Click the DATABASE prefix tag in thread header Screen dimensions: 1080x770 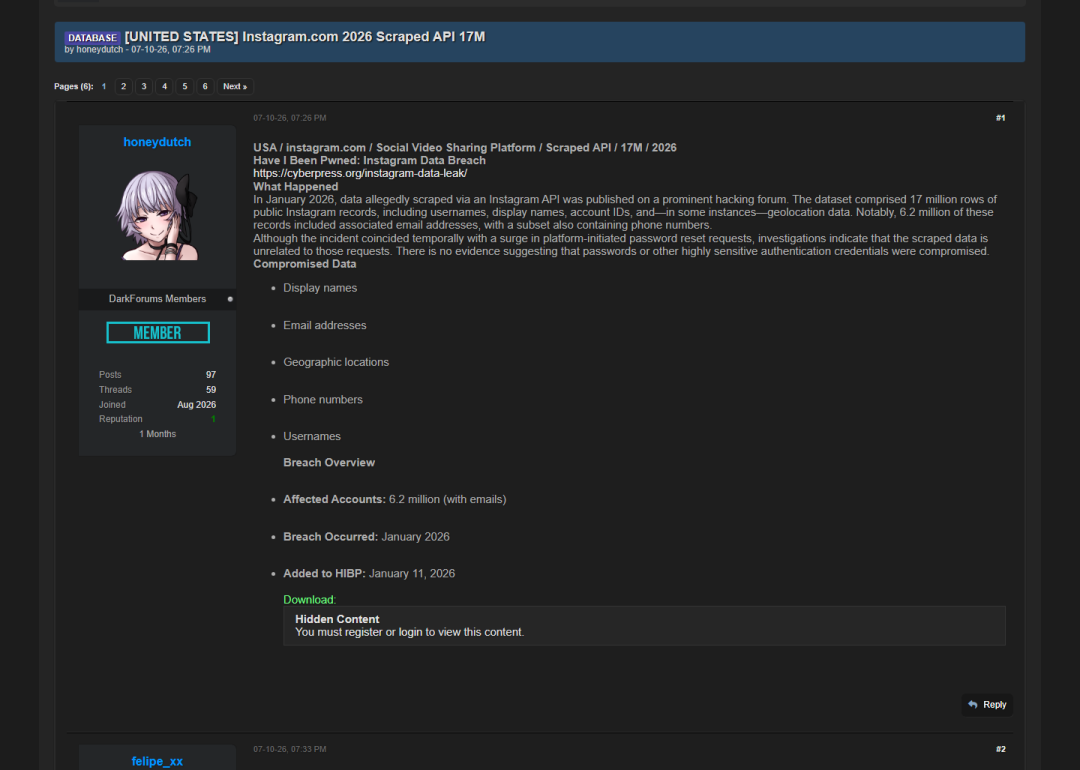92,38
